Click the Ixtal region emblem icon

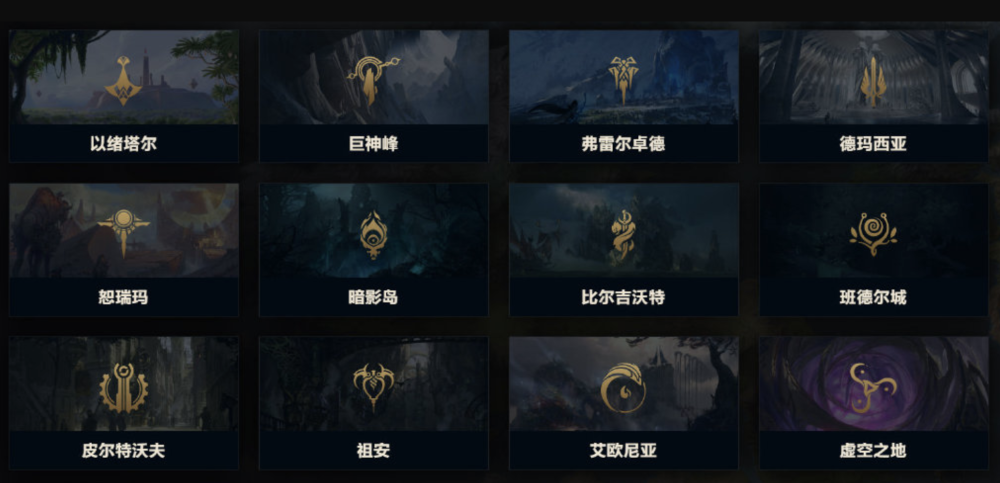(124, 80)
